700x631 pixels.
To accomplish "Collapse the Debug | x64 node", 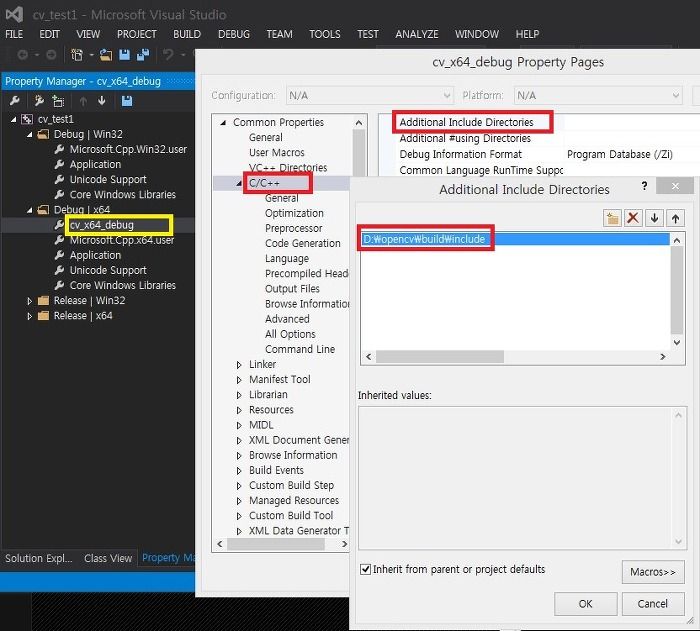I will 29,209.
